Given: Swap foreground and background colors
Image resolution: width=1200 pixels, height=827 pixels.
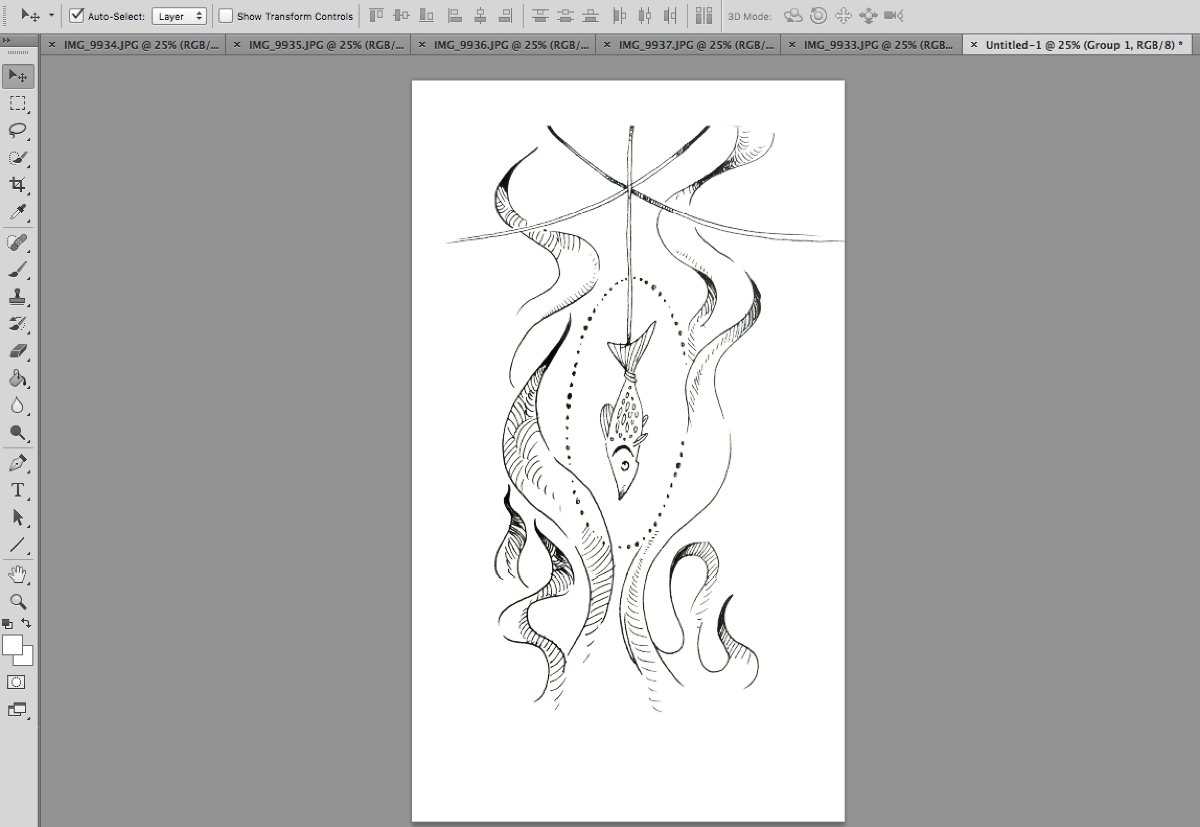Looking at the screenshot, I should [x=27, y=623].
